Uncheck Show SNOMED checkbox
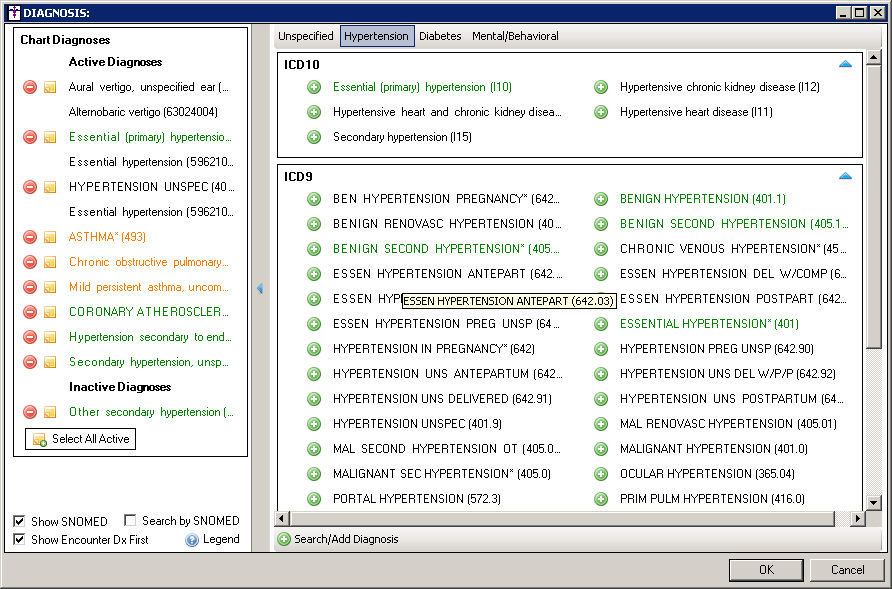This screenshot has width=892, height=589. [x=20, y=521]
